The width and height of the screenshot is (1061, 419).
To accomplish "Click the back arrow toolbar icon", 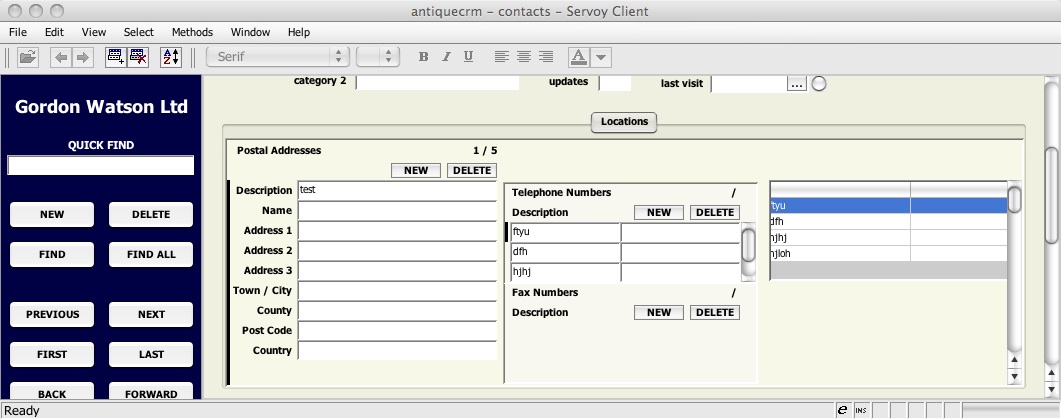I will [x=62, y=58].
